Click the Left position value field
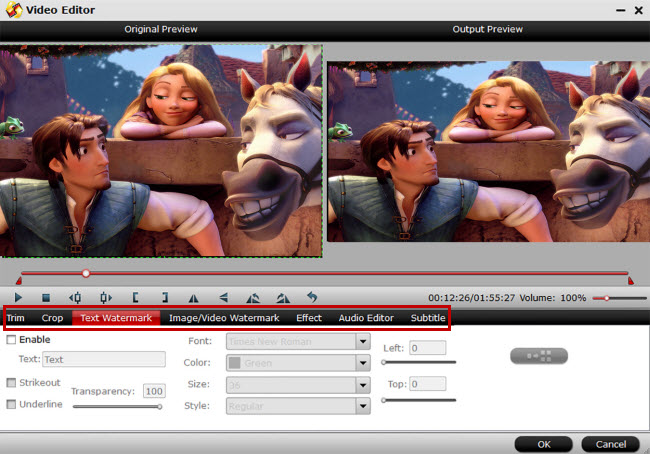 [427, 348]
